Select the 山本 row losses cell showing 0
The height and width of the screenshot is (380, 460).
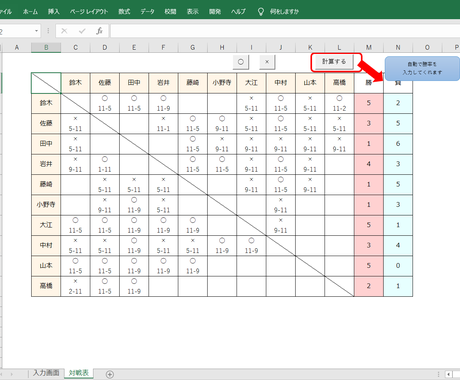point(398,266)
